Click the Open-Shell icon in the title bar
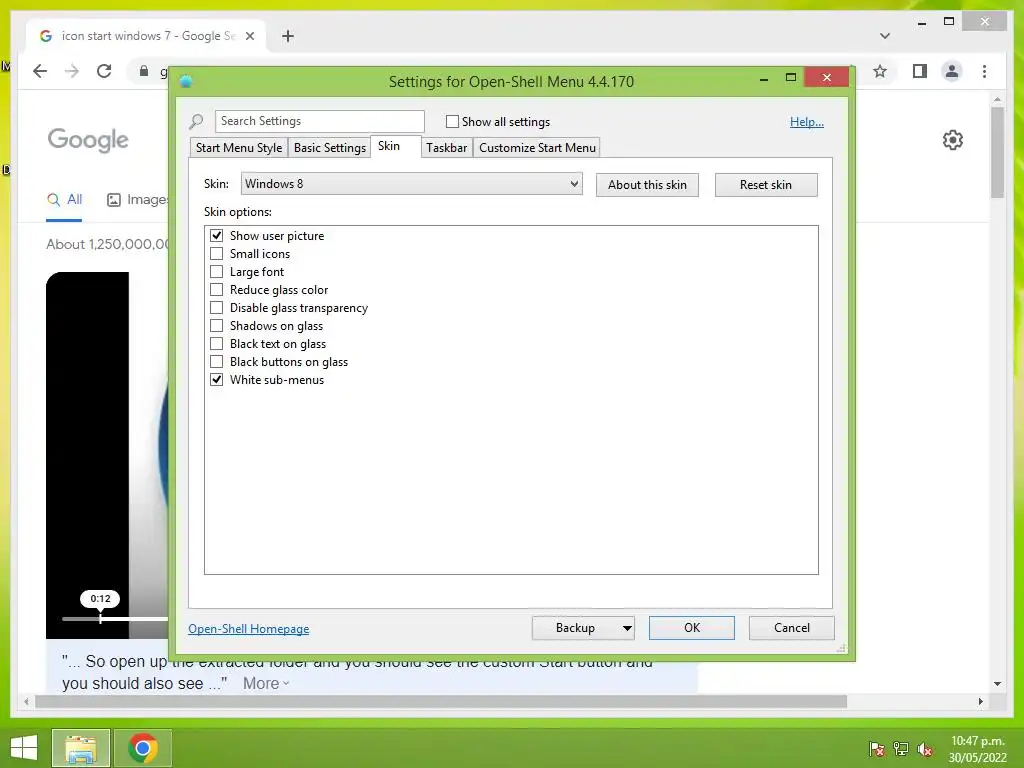 pyautogui.click(x=186, y=81)
